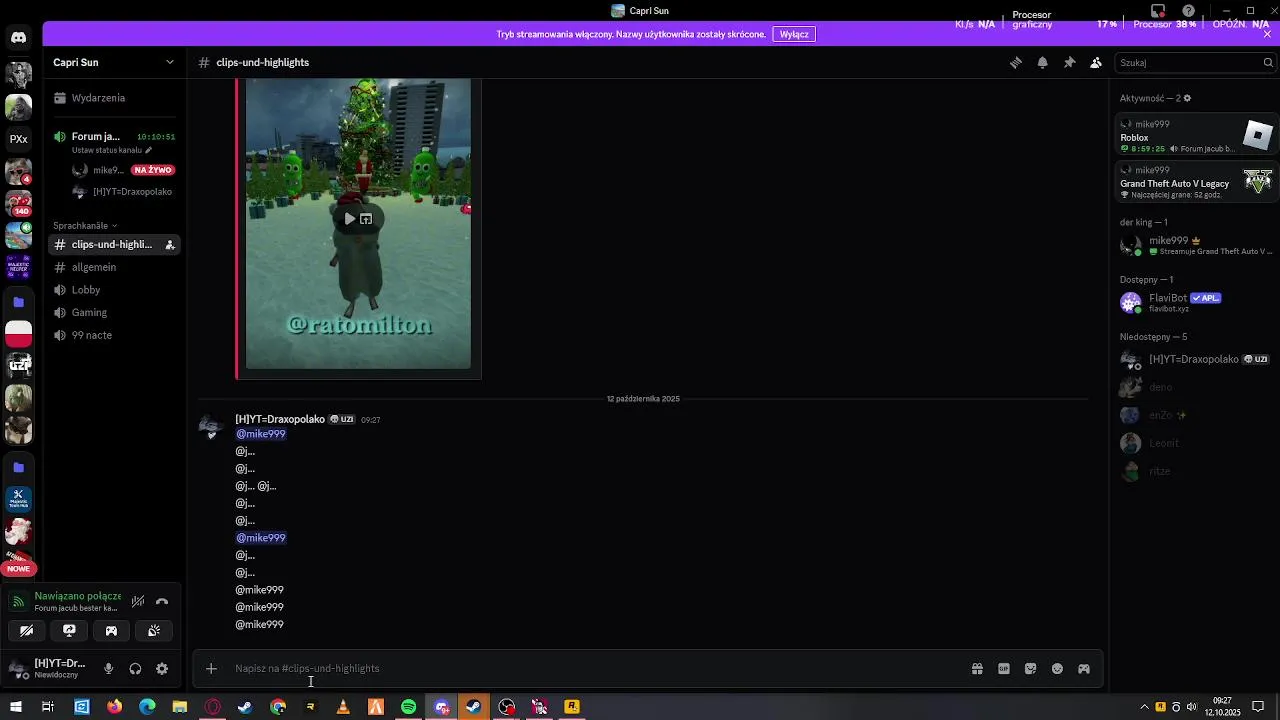Click the first @mike999 mention link
Viewport: 1280px width, 720px height.
pyautogui.click(x=261, y=434)
